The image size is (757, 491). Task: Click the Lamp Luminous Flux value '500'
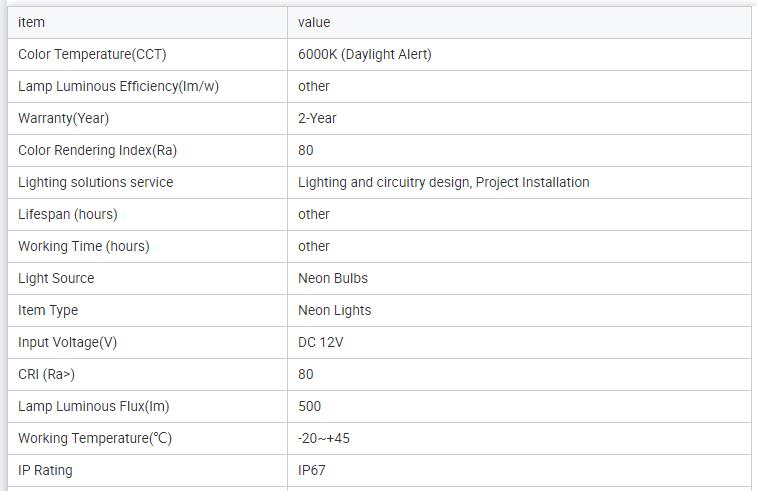tap(309, 406)
